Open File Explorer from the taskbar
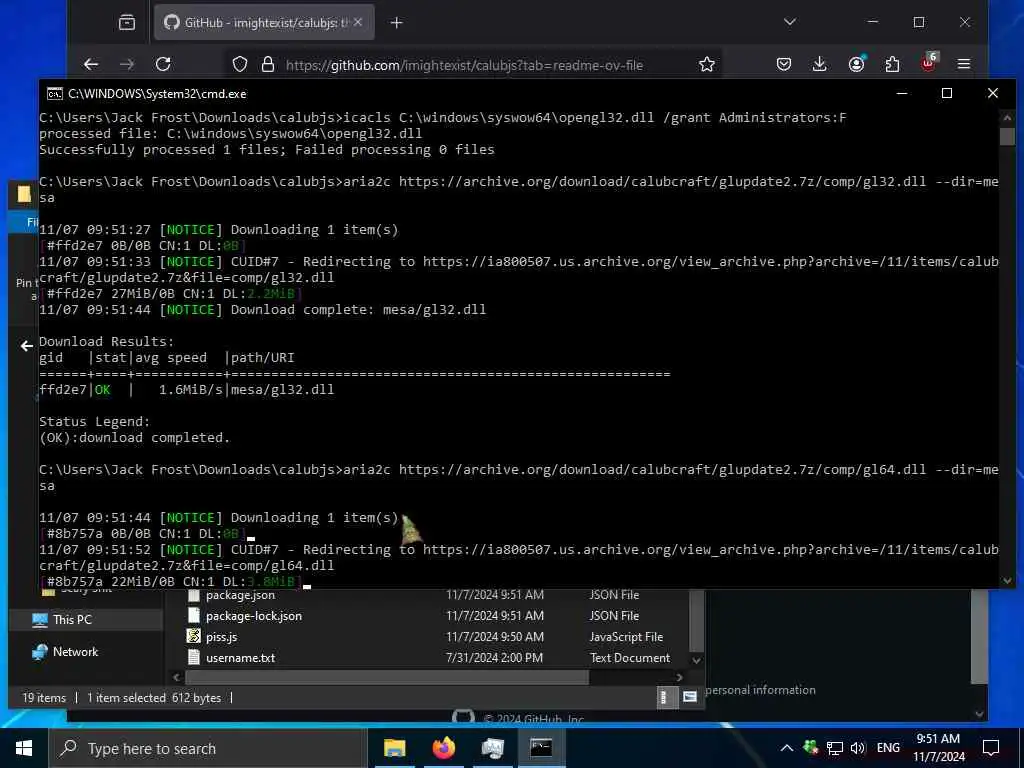The image size is (1024, 768). coord(394,748)
